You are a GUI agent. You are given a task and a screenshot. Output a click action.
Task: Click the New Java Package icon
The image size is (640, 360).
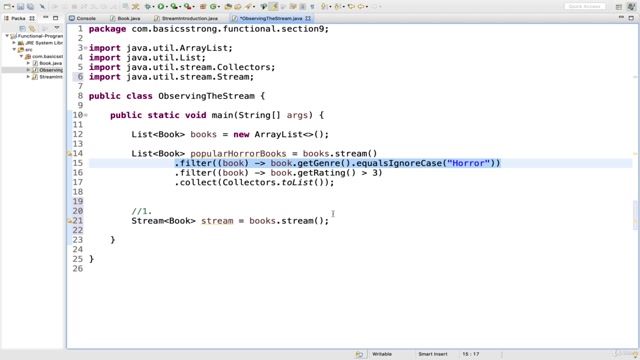203,7
